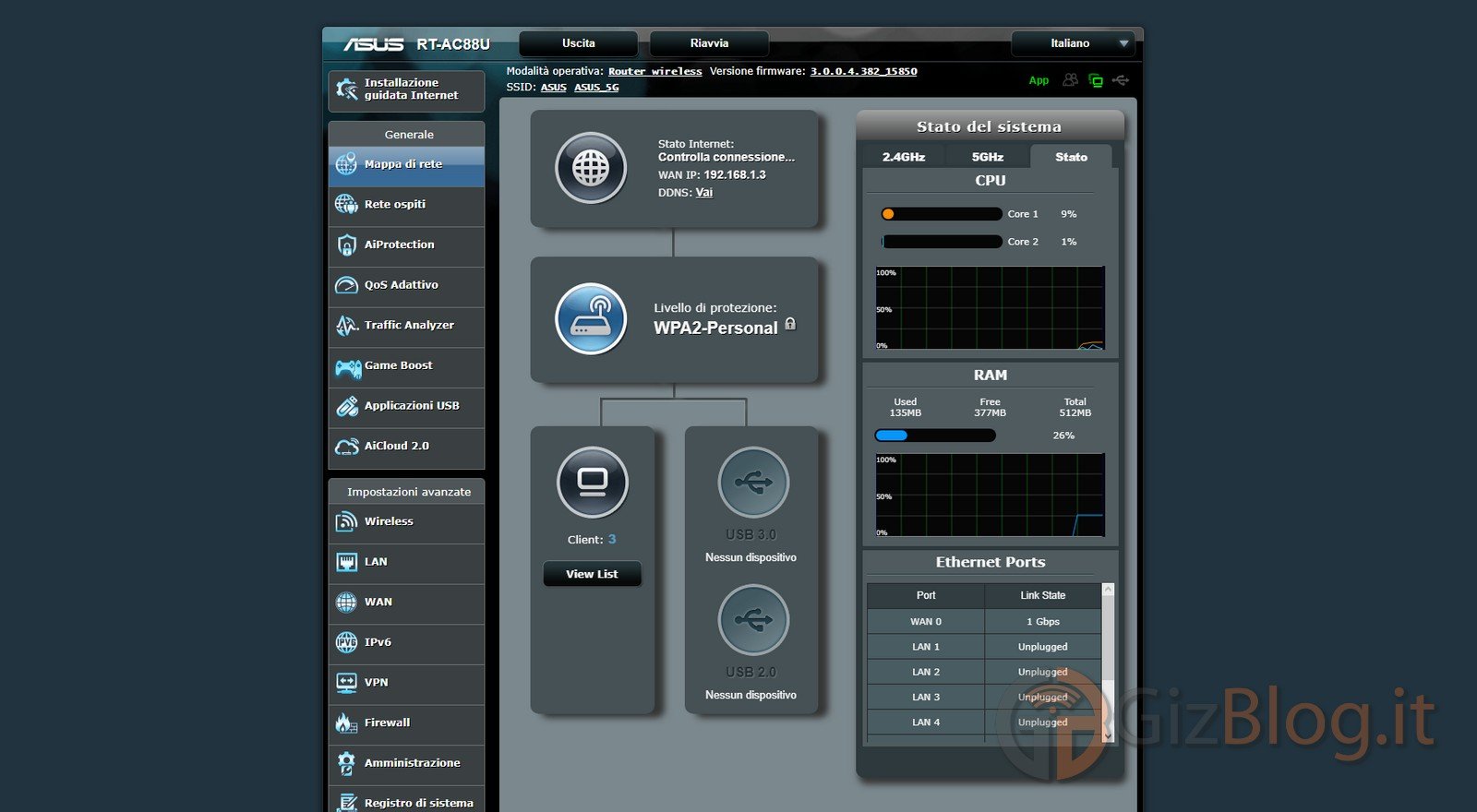Click the Impostazioni avanzate section header
The image size is (1477, 812).
tap(406, 492)
